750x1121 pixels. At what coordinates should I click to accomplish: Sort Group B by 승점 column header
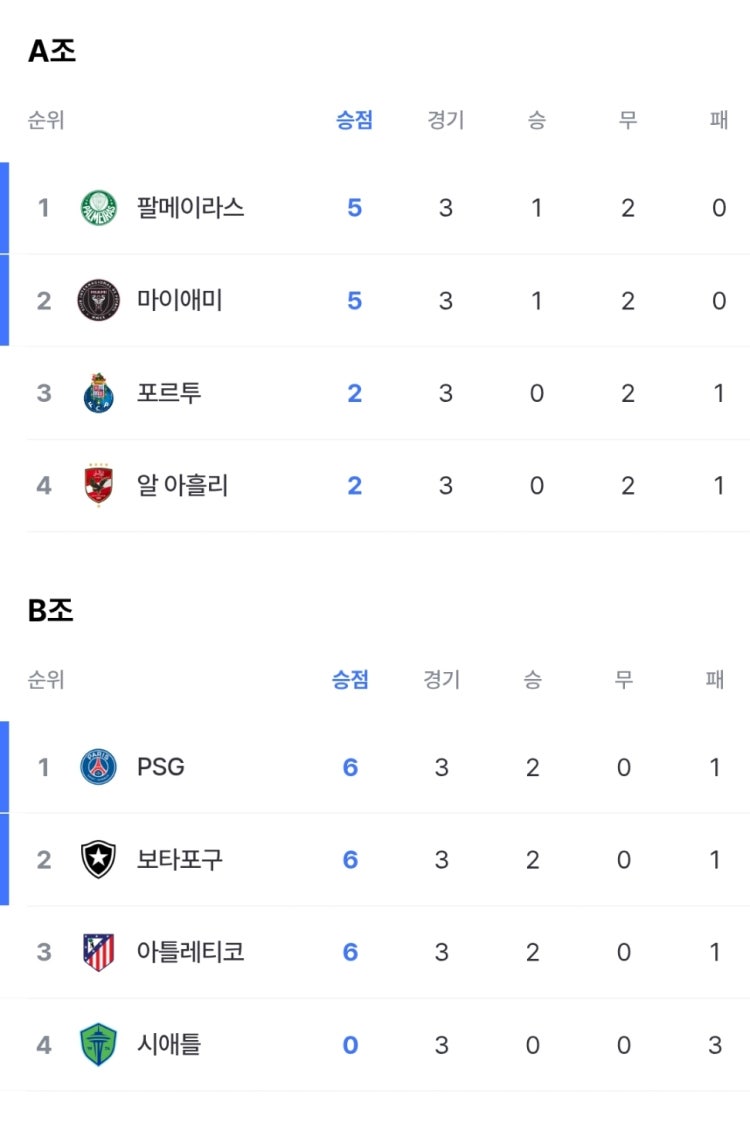[x=350, y=679]
